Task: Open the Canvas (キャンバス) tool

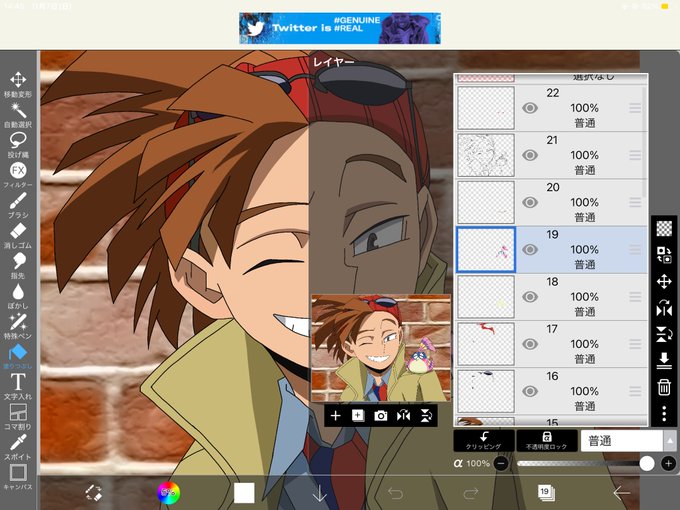Action: tap(18, 477)
